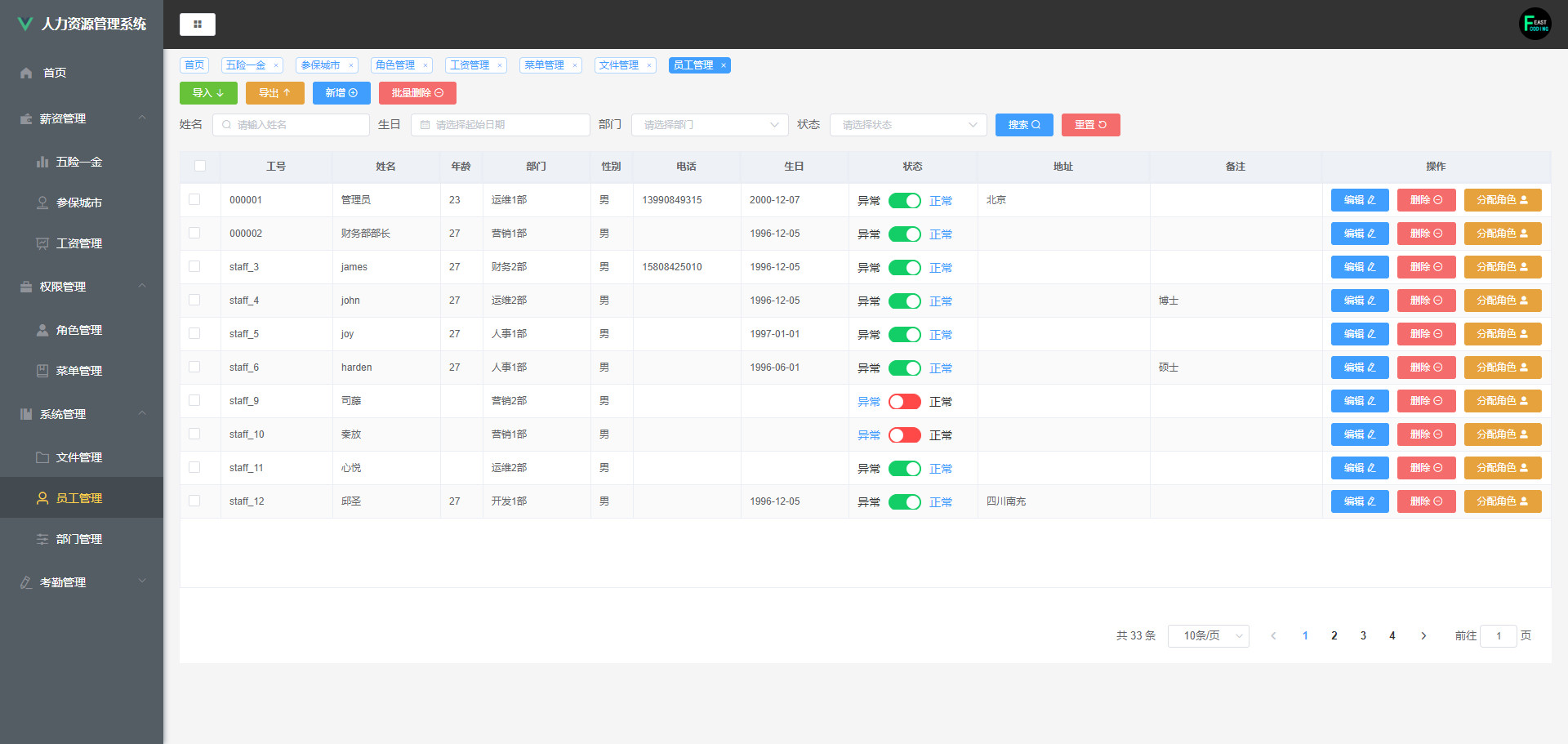1568x744 pixels.
Task: Check the row for staff_12 邱圣
Action: [194, 501]
